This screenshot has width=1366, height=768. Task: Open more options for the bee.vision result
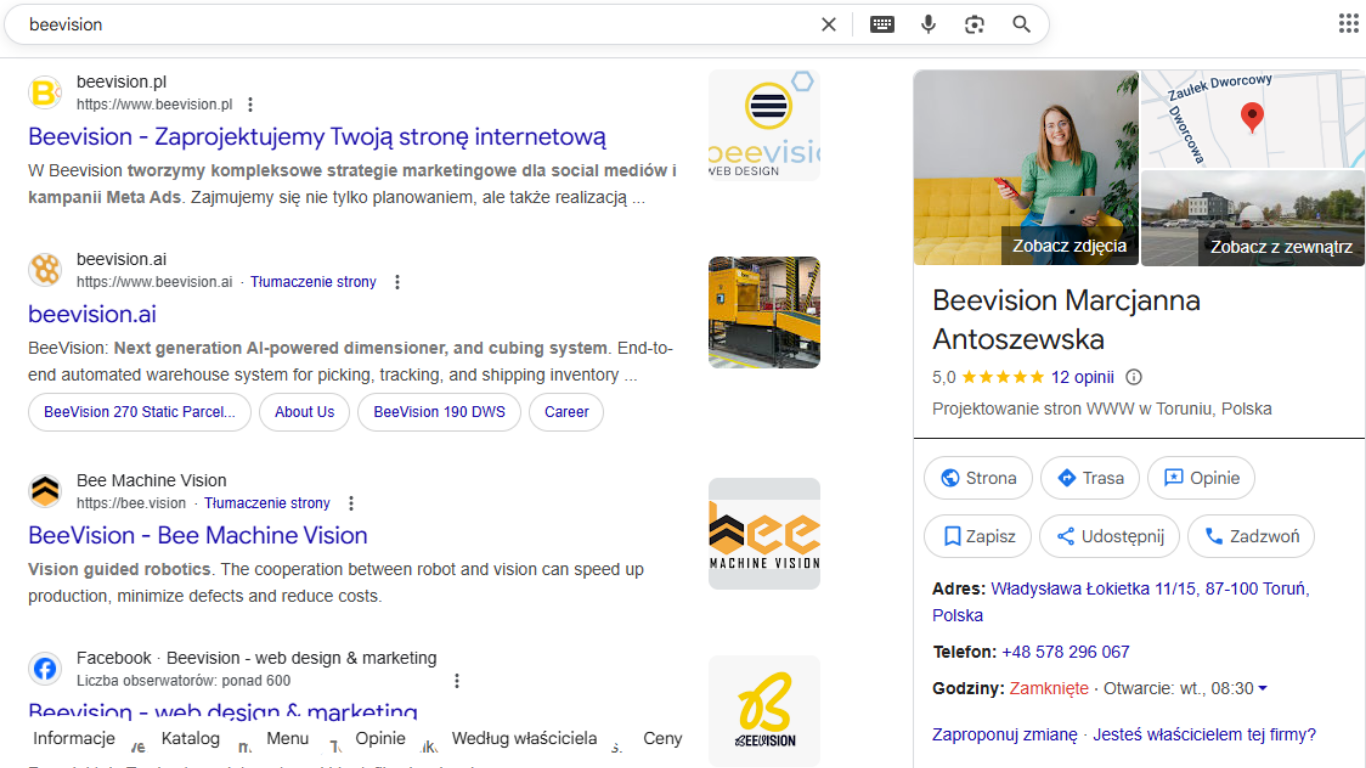(351, 503)
